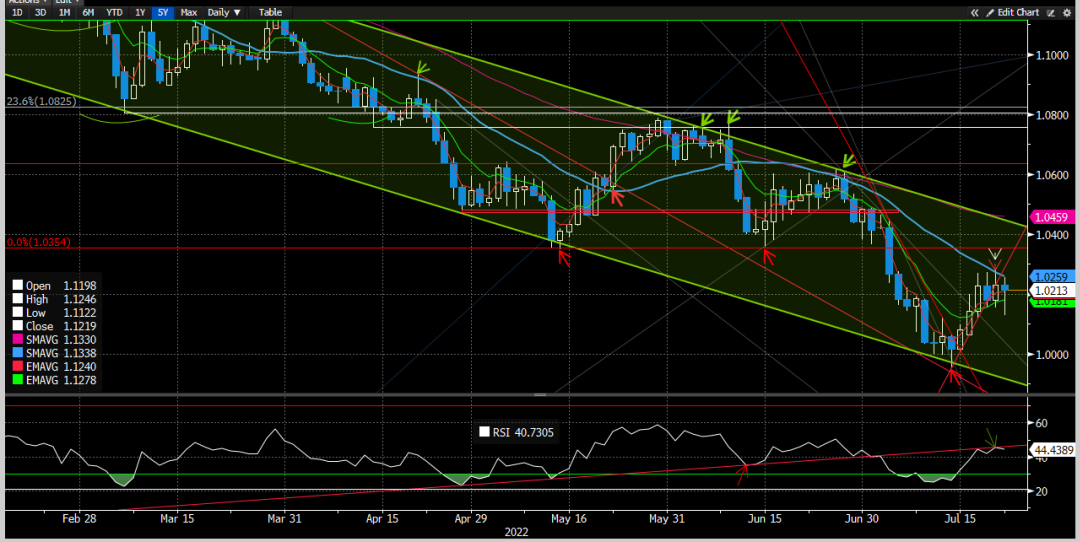Image resolution: width=1080 pixels, height=542 pixels.
Task: Choose the 1Y range
Action: [x=140, y=12]
